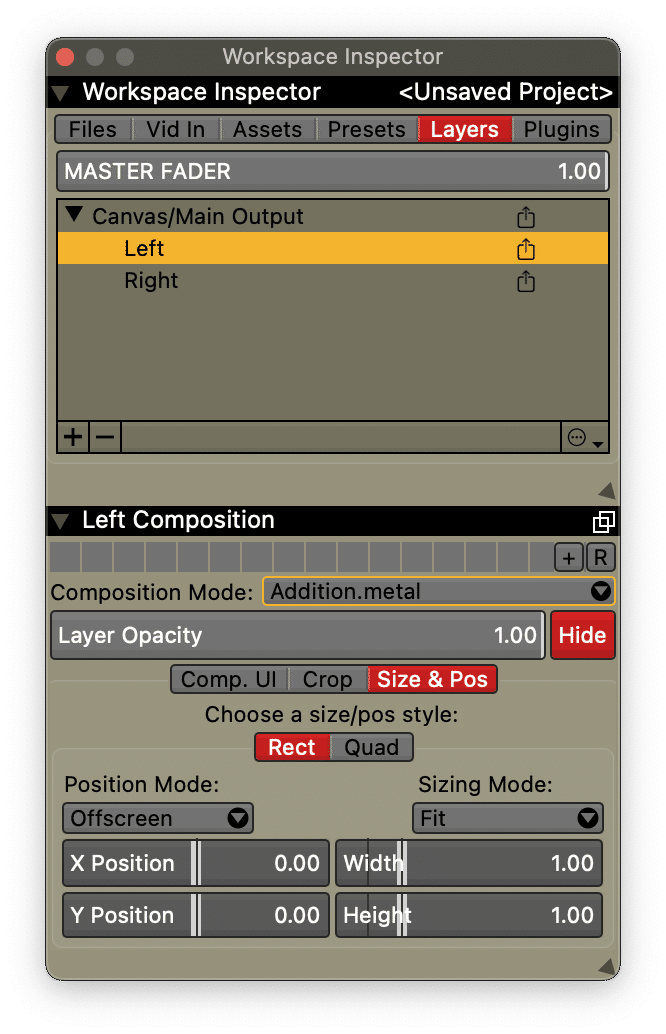Open the Comp. UI tab
This screenshot has height=1034, width=666.
point(227,679)
